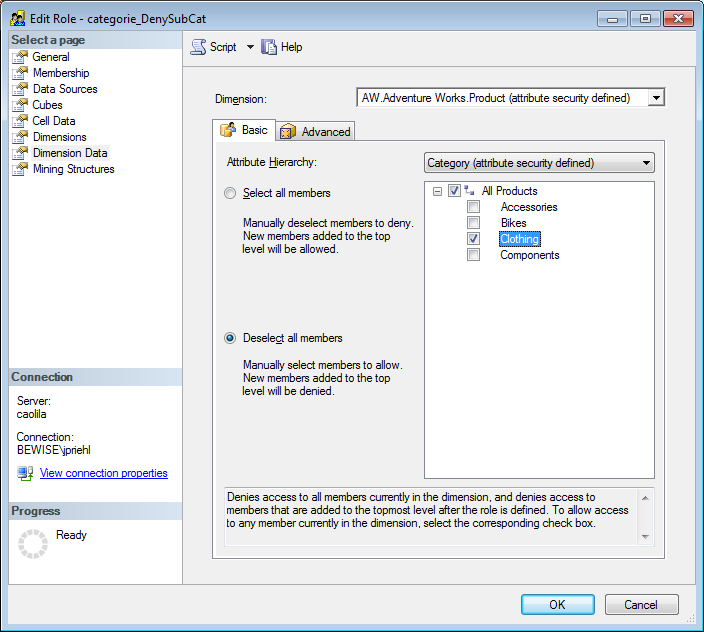
Task: Check the Accessories member checkbox
Action: point(474,207)
